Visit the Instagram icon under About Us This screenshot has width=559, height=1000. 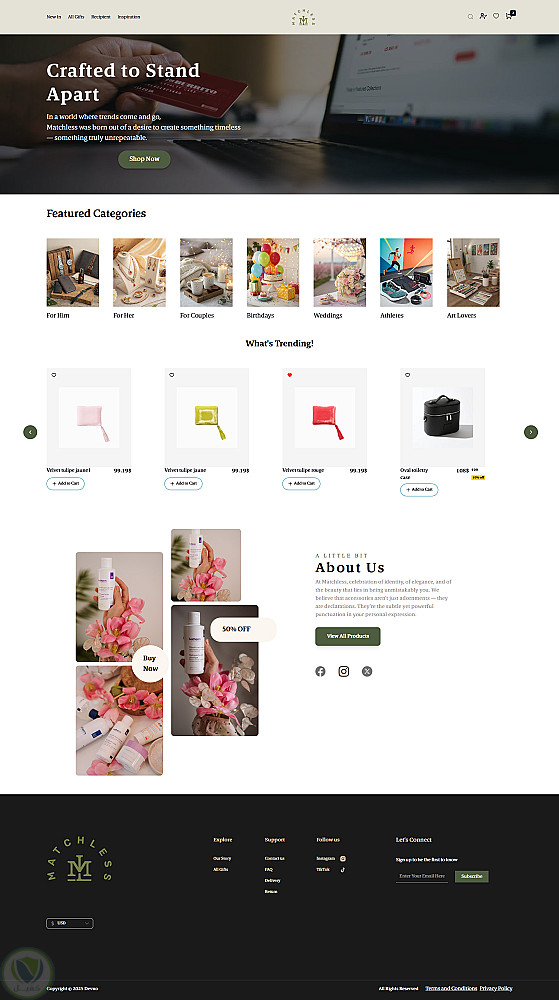pos(344,671)
